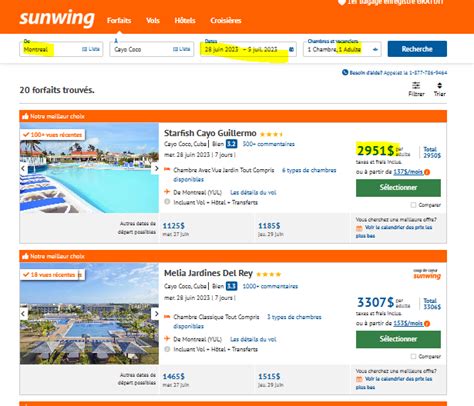Click the calendar icon in Dates field

pos(291,49)
